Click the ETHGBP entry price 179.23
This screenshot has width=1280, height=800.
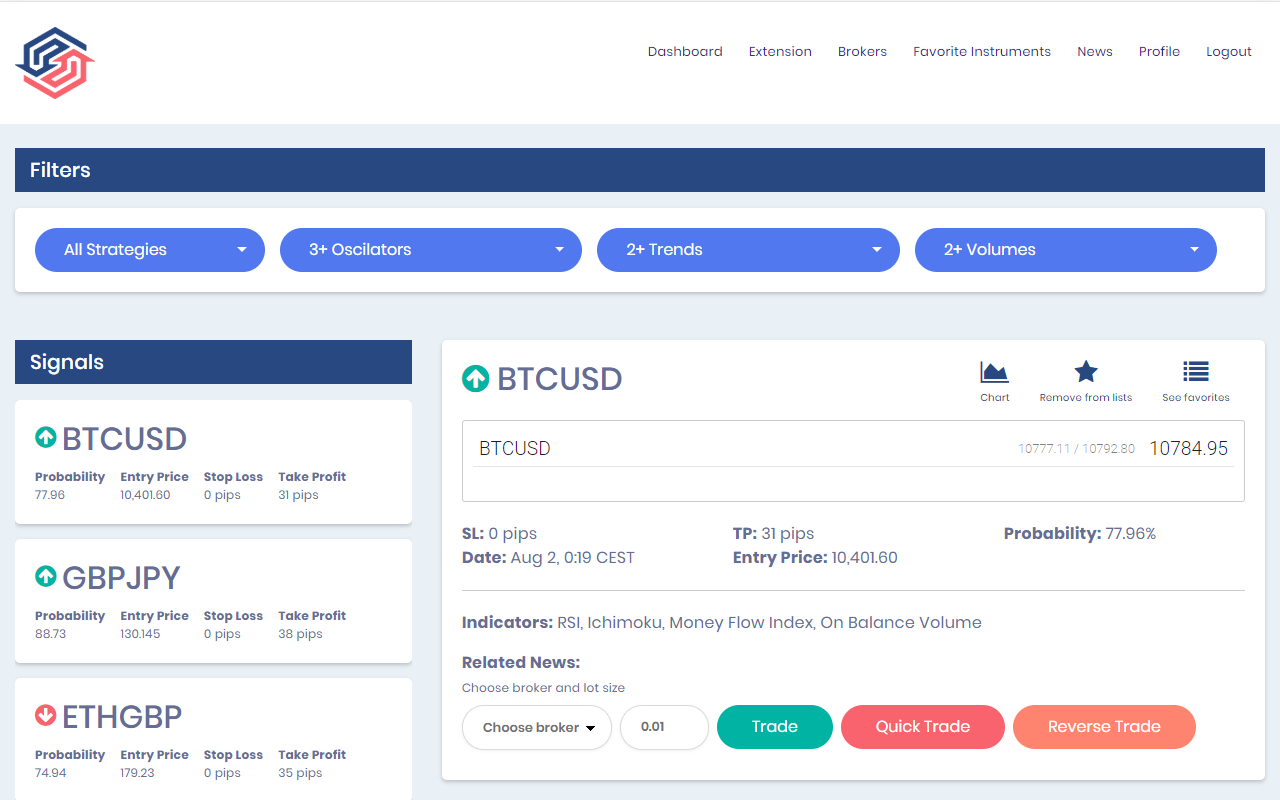pyautogui.click(x=138, y=773)
